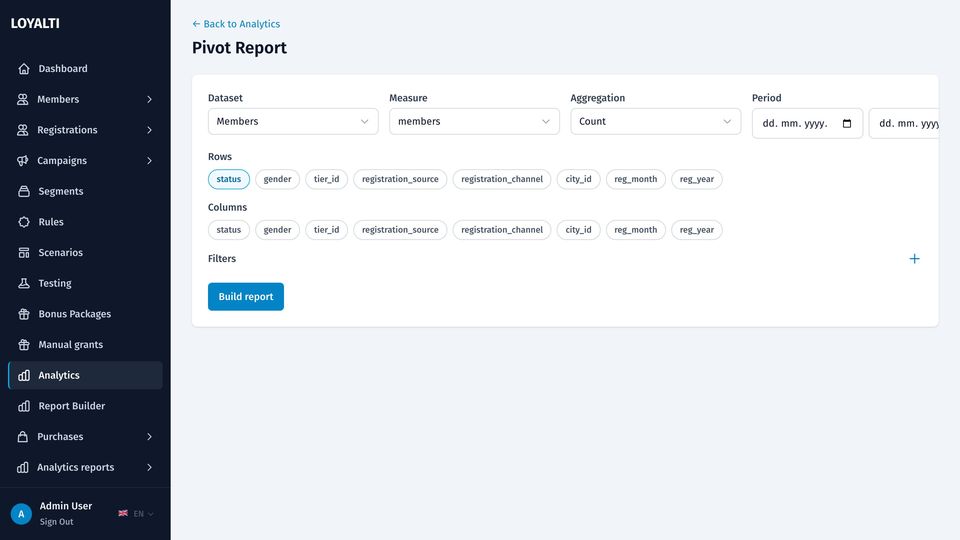Open Bonus Packages in sidebar
This screenshot has height=540, width=960.
85,313
